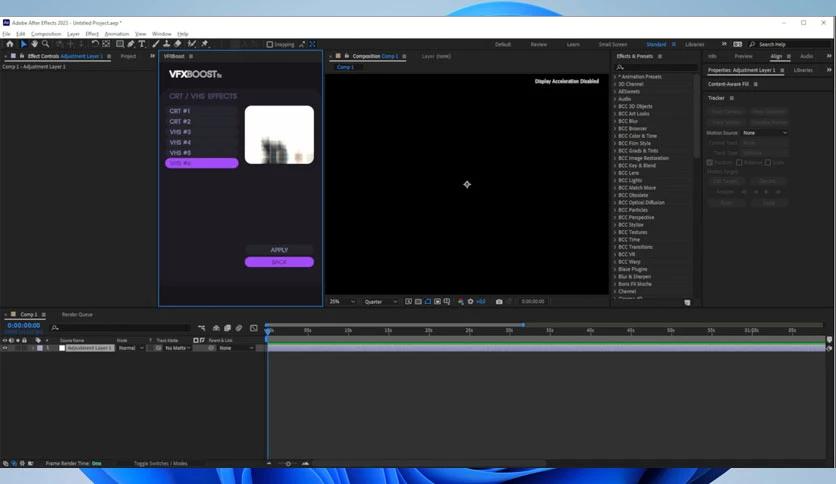The height and width of the screenshot is (484, 836).
Task: Open the VFXBoost panel menu icon
Action: [191, 56]
